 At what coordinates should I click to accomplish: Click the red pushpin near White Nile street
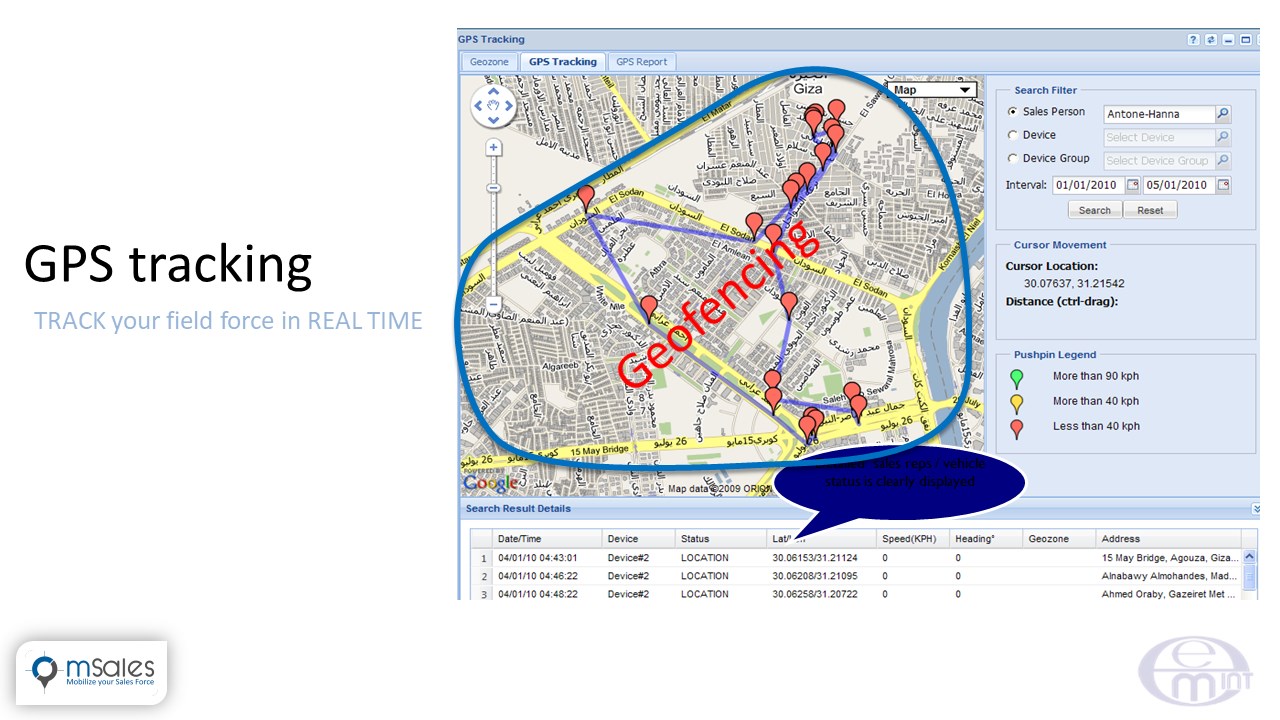(x=649, y=308)
